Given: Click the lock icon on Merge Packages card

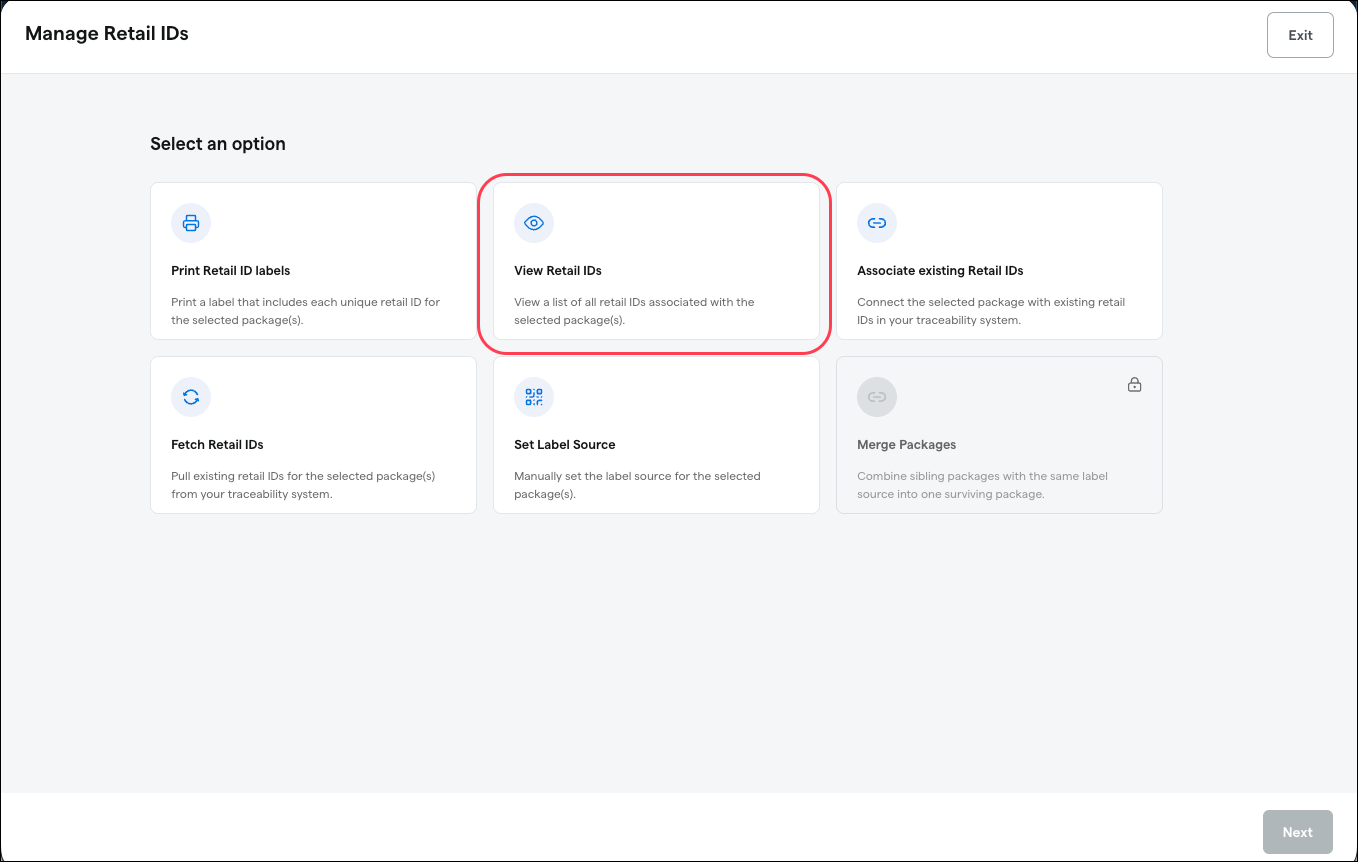Looking at the screenshot, I should [x=1135, y=385].
